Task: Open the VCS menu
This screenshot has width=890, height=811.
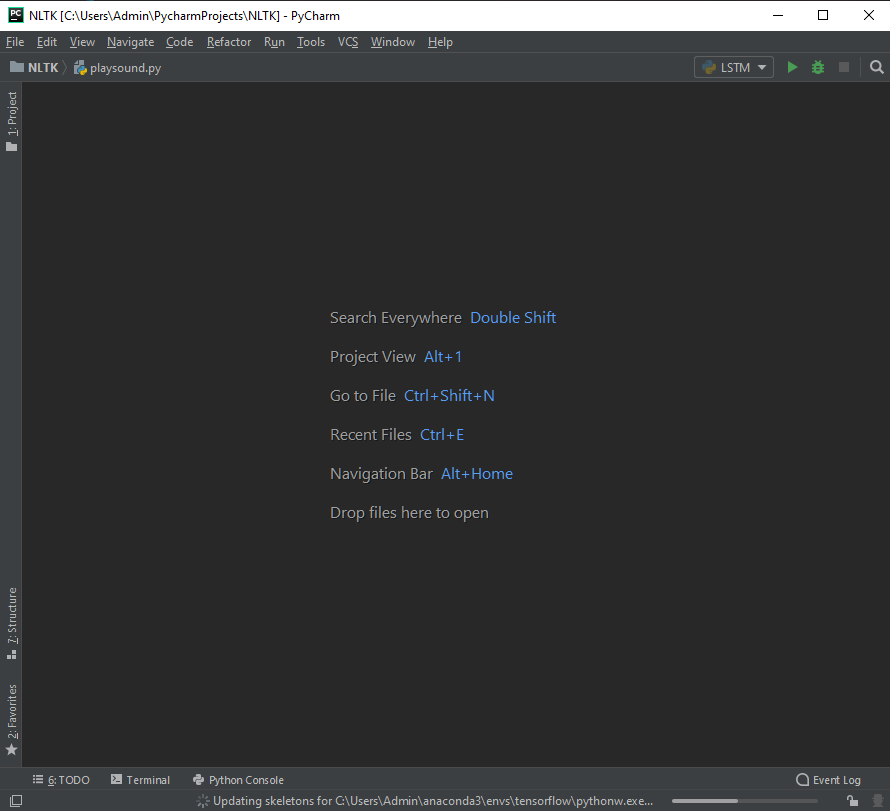Action: pos(348,42)
